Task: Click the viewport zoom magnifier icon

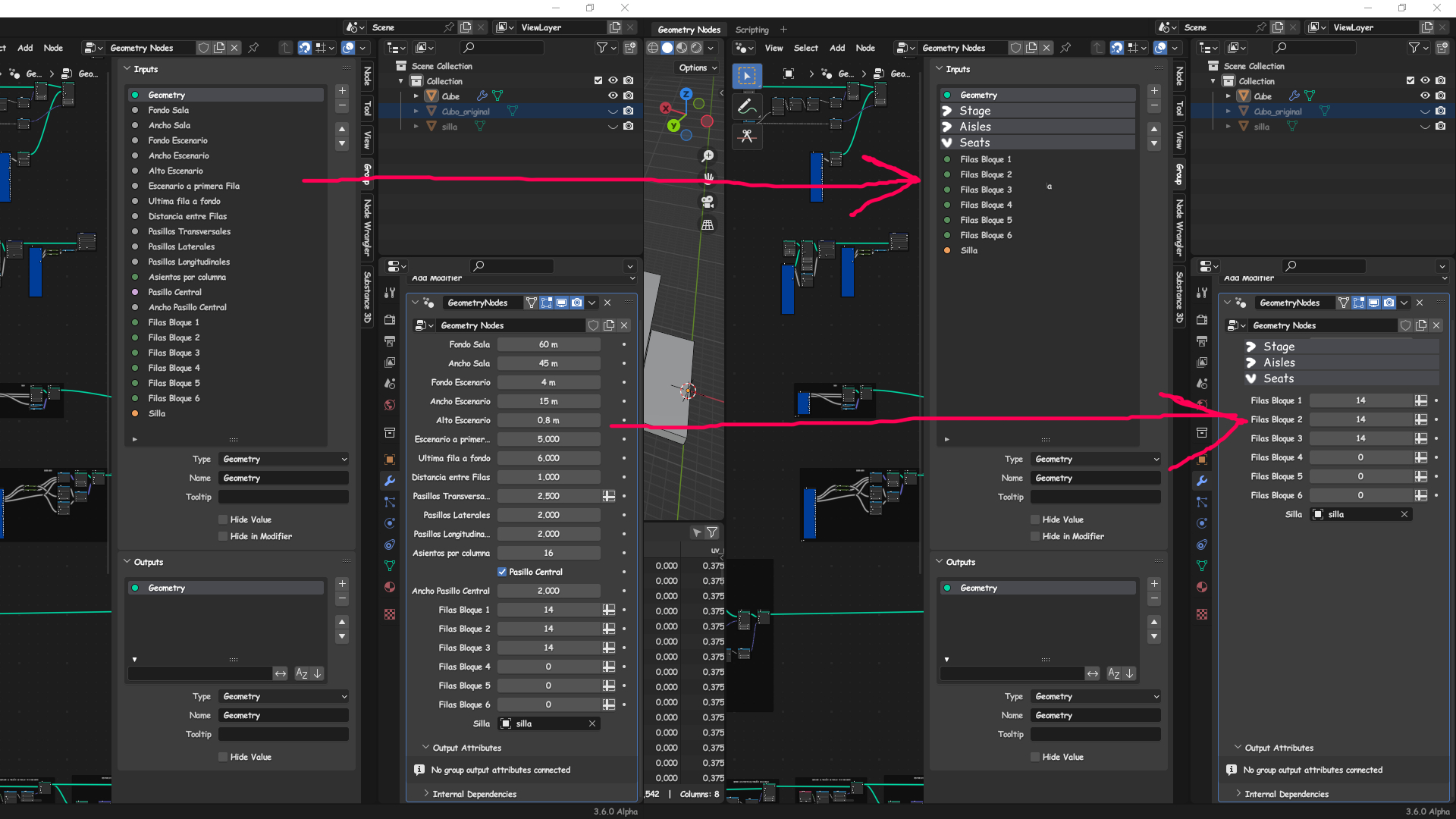Action: pos(708,155)
